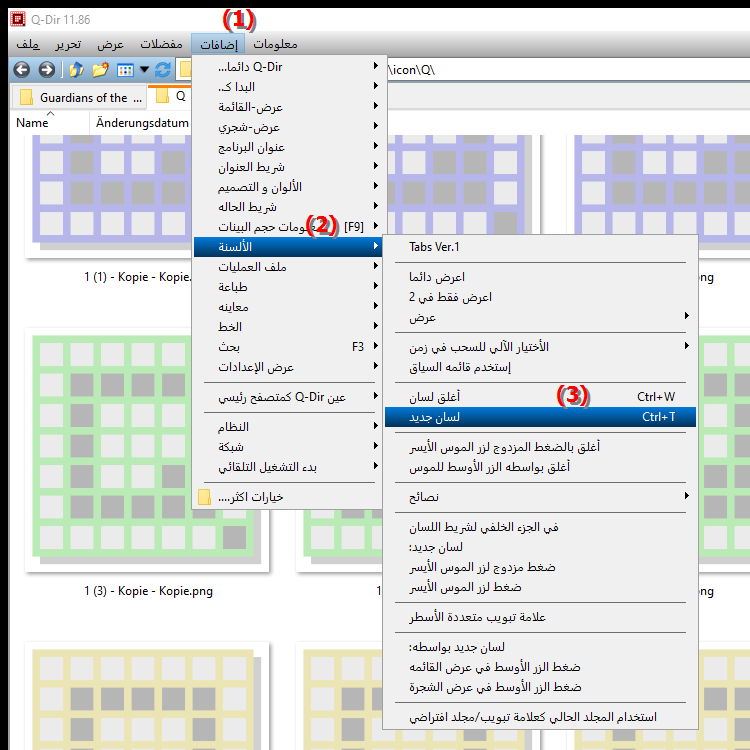Click the blue Refresh arrows icon

click(x=163, y=70)
